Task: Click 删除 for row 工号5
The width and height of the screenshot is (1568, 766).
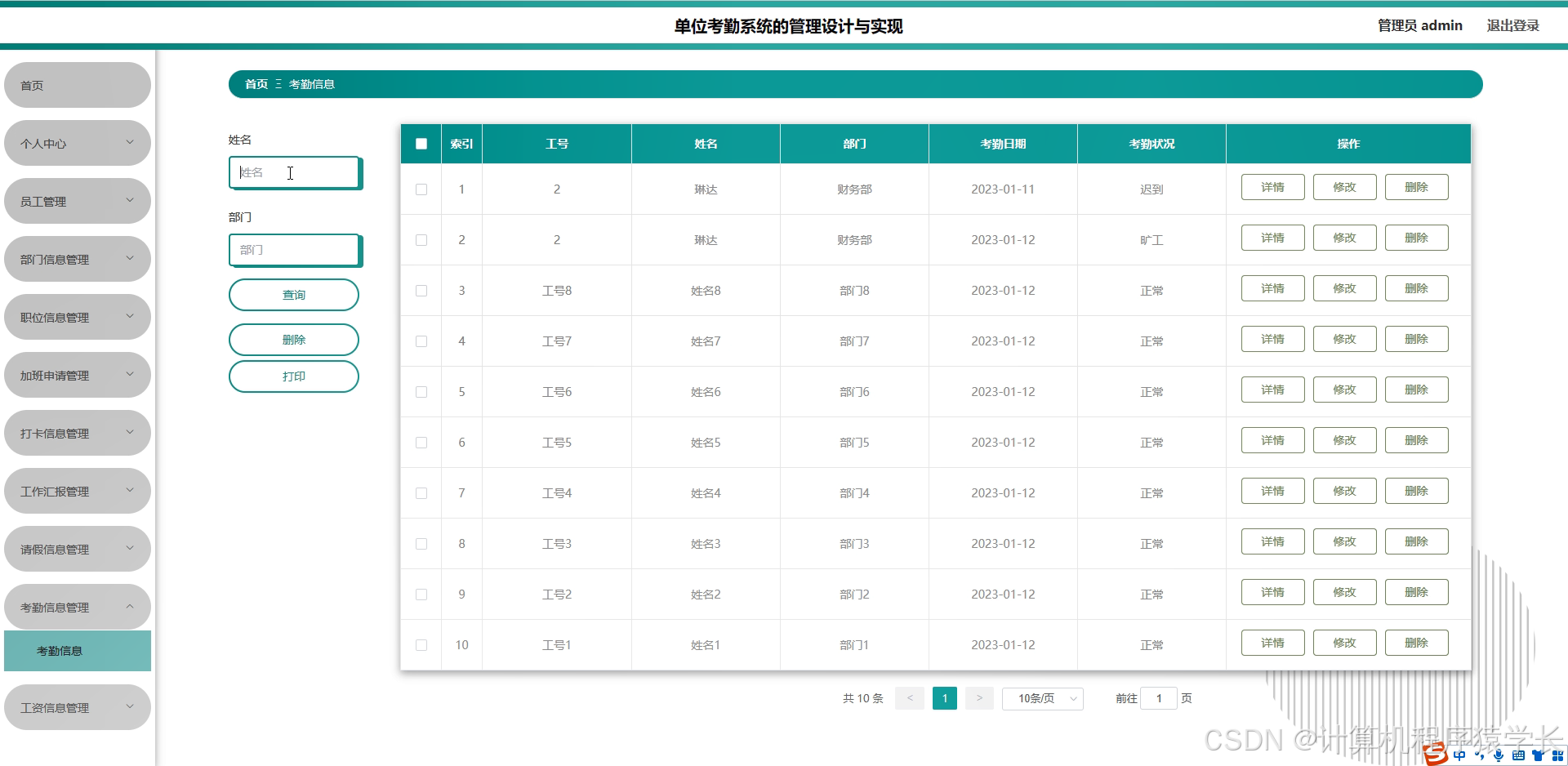Action: [x=1416, y=440]
